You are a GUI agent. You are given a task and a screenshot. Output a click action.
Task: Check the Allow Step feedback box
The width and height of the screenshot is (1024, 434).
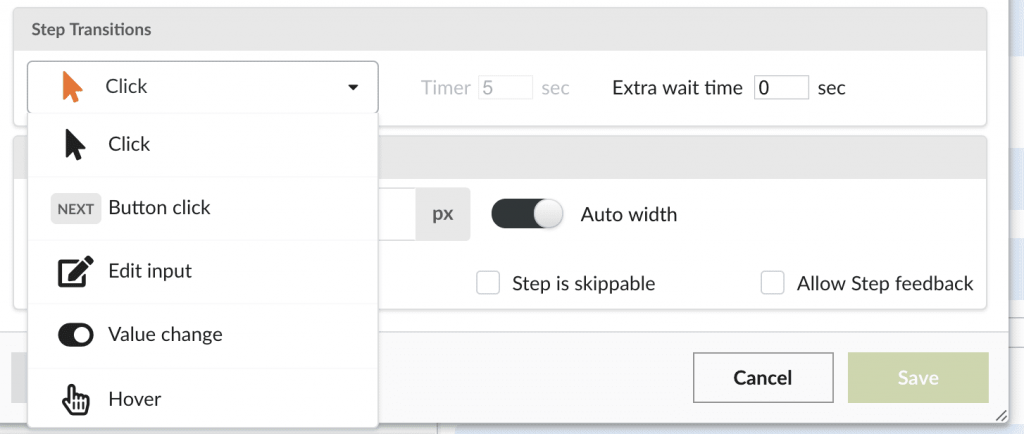(773, 283)
